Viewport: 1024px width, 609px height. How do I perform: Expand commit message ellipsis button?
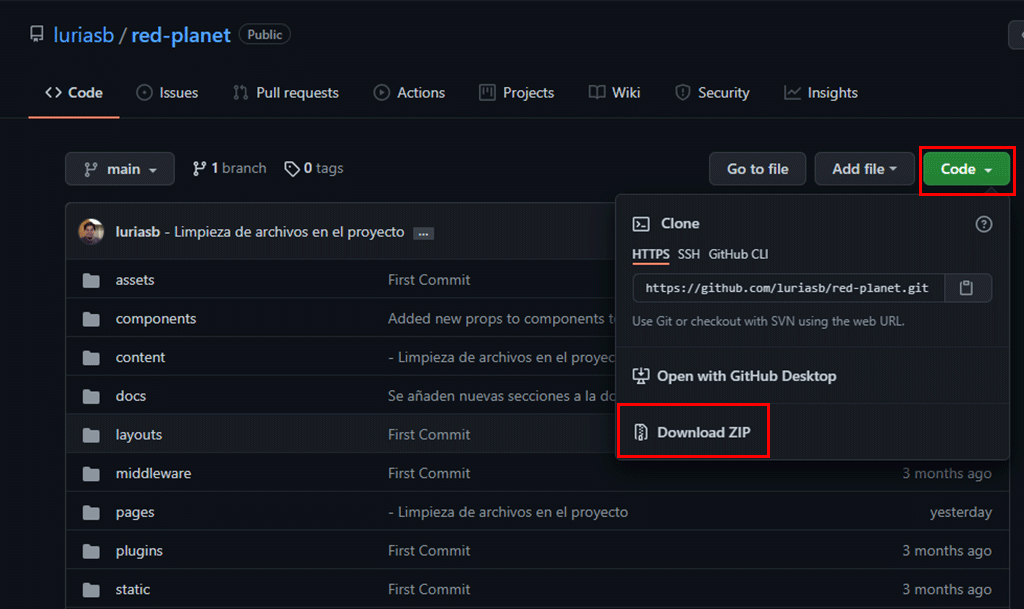click(x=423, y=234)
